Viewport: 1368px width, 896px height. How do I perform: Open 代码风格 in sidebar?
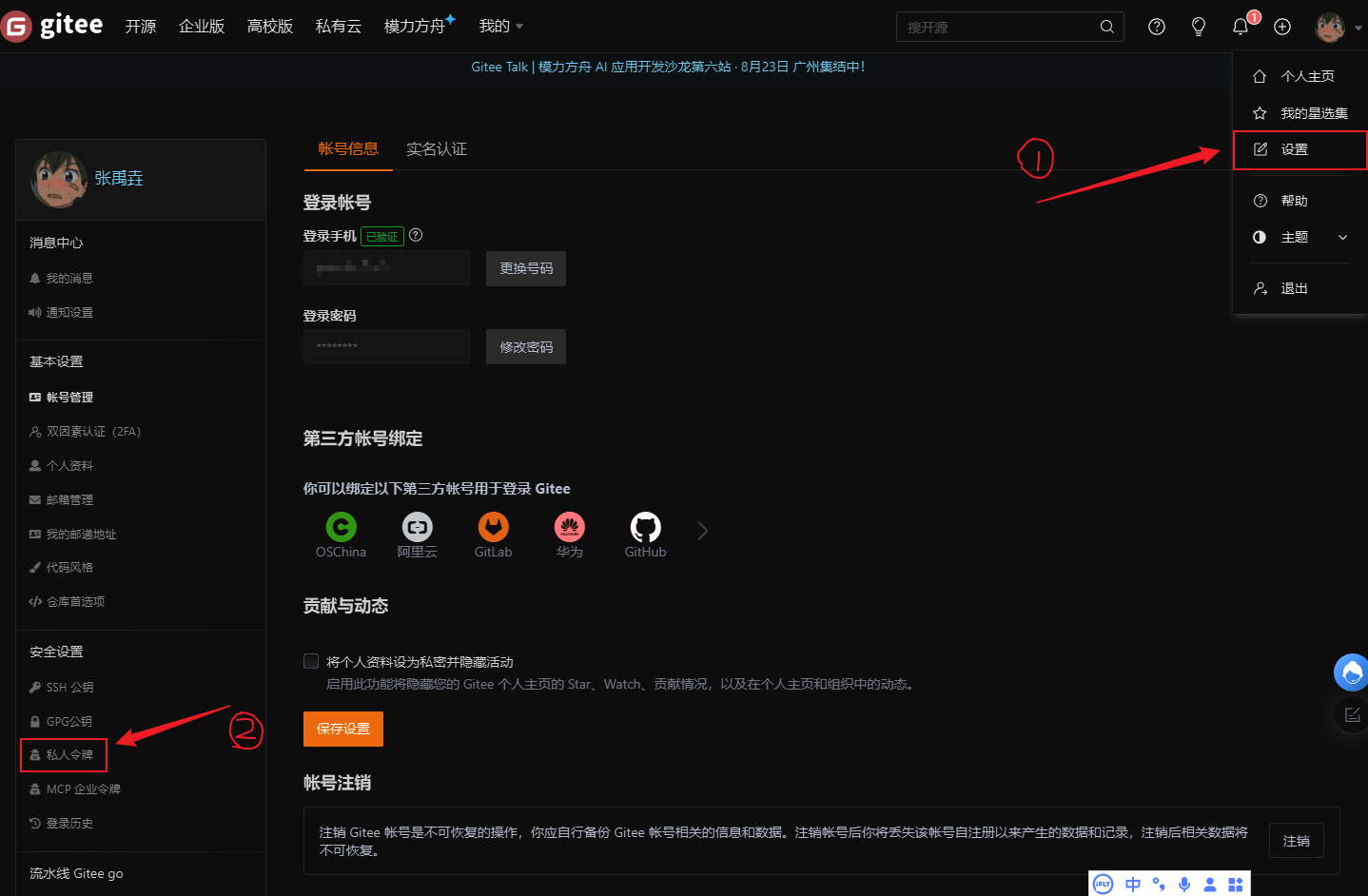[69, 568]
